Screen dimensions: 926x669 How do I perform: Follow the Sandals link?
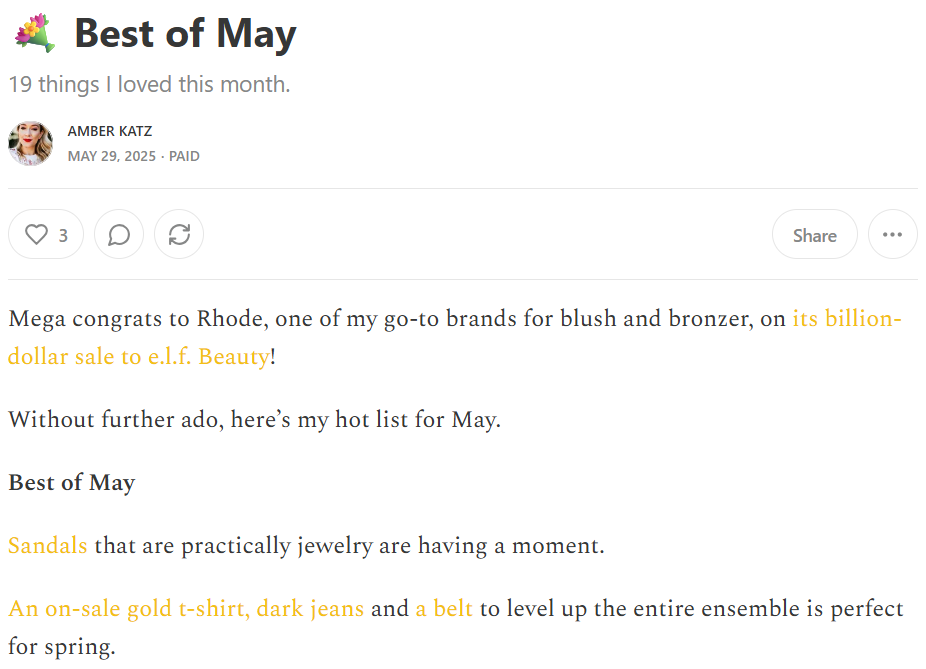tap(48, 546)
